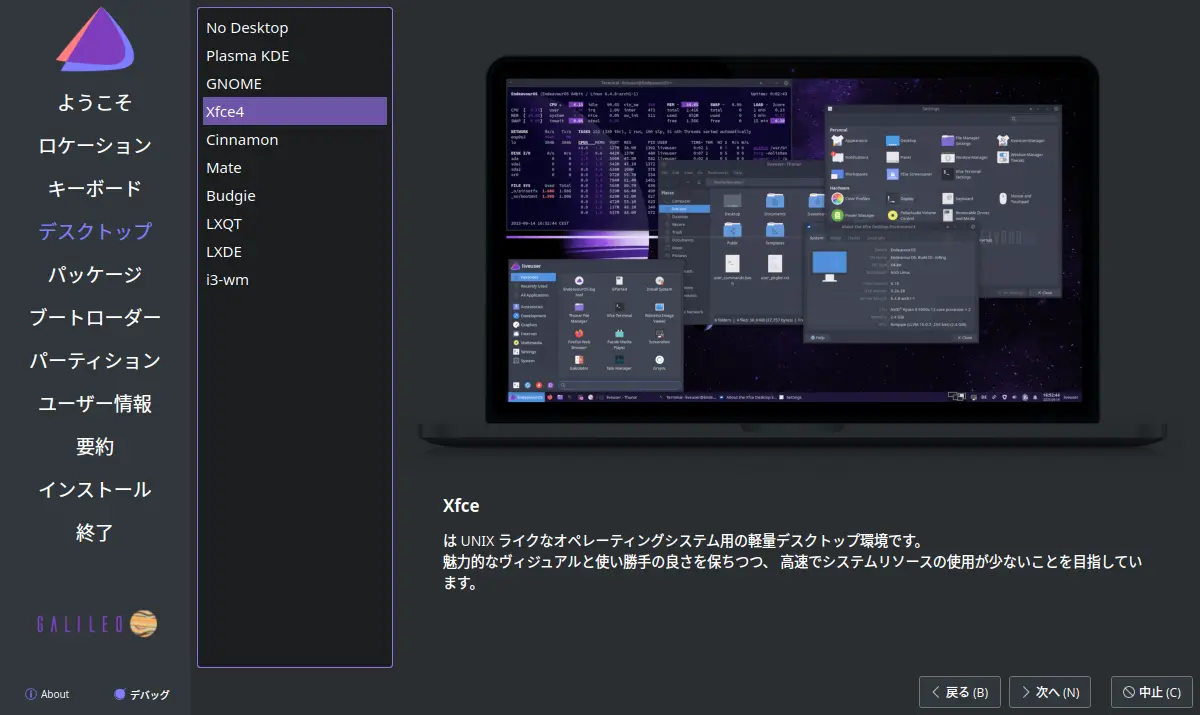The image size is (1200, 715).
Task: Open the ようこそ welcome step
Action: (x=95, y=102)
